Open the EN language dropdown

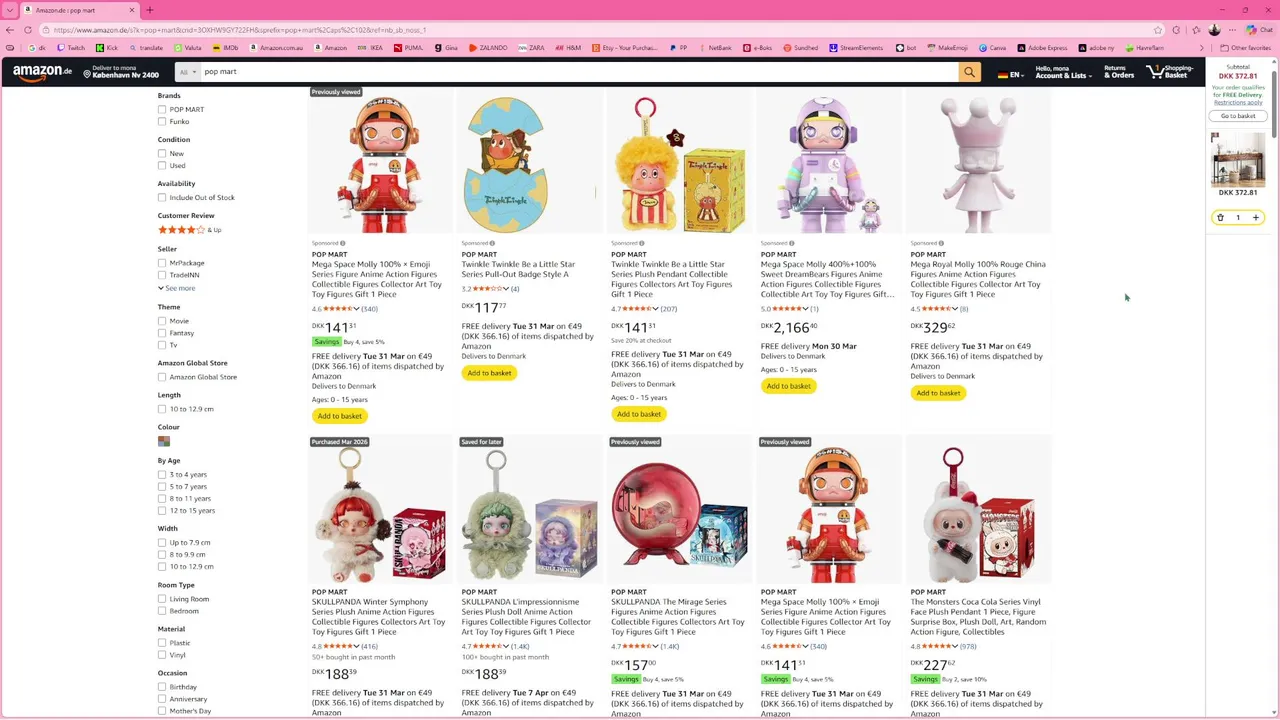tap(1011, 74)
